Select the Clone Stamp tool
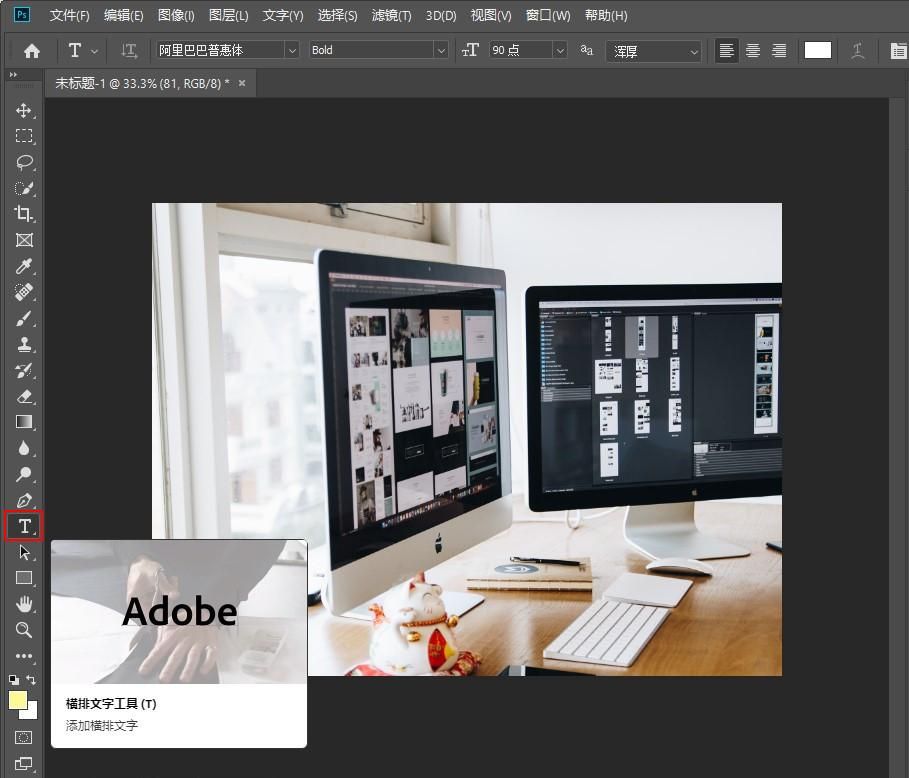 pos(24,344)
